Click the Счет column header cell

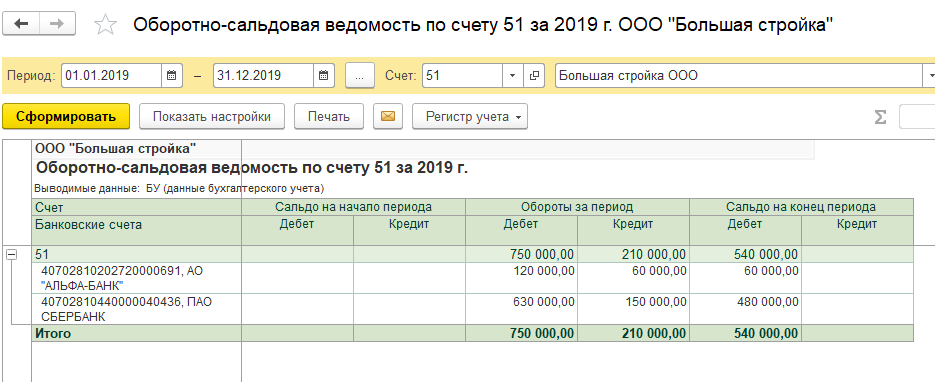pos(137,207)
